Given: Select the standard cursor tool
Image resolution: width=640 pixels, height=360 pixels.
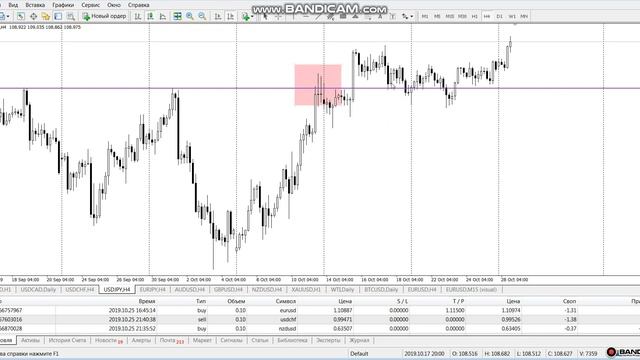Looking at the screenshot, I should pyautogui.click(x=265, y=16).
